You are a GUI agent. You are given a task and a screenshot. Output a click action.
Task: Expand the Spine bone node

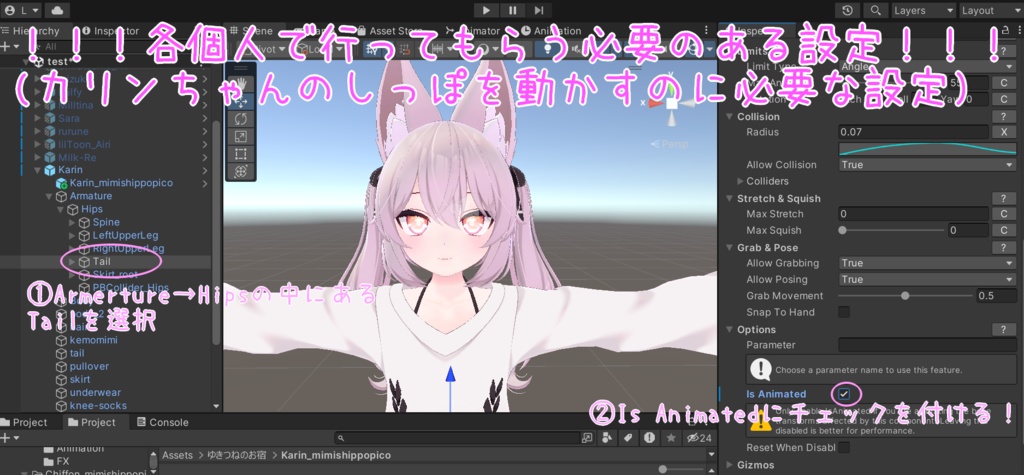pos(72,222)
